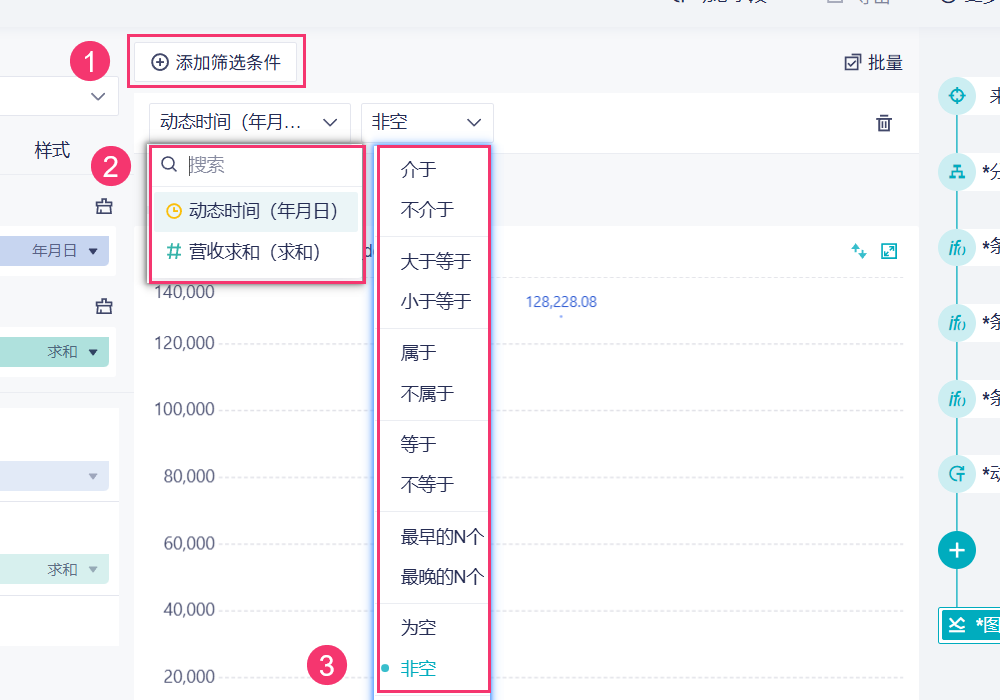Select 为空 in the operator list
The width and height of the screenshot is (1000, 700).
pos(418,628)
